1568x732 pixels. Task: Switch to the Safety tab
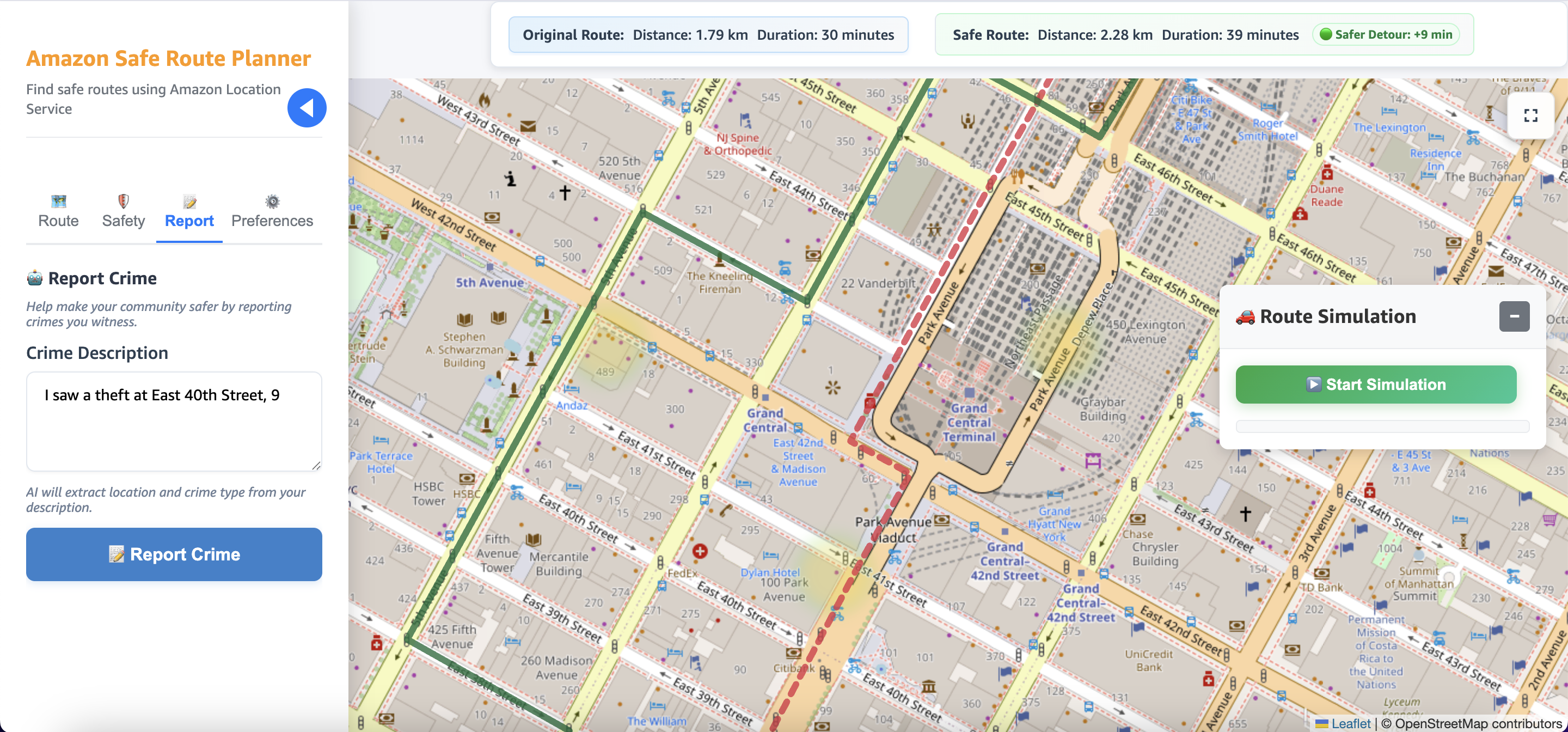122,221
